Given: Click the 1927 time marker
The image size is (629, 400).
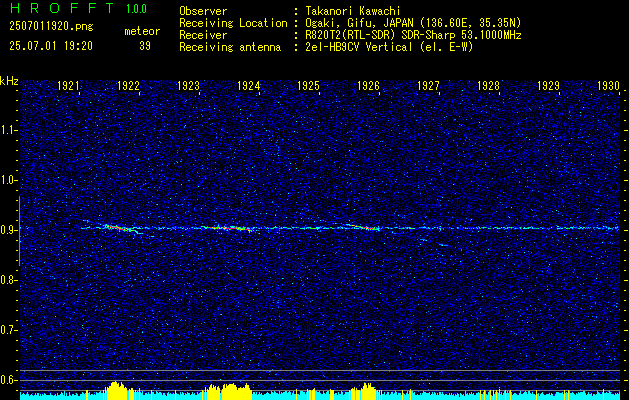Looking at the screenshot, I should (x=428, y=85).
